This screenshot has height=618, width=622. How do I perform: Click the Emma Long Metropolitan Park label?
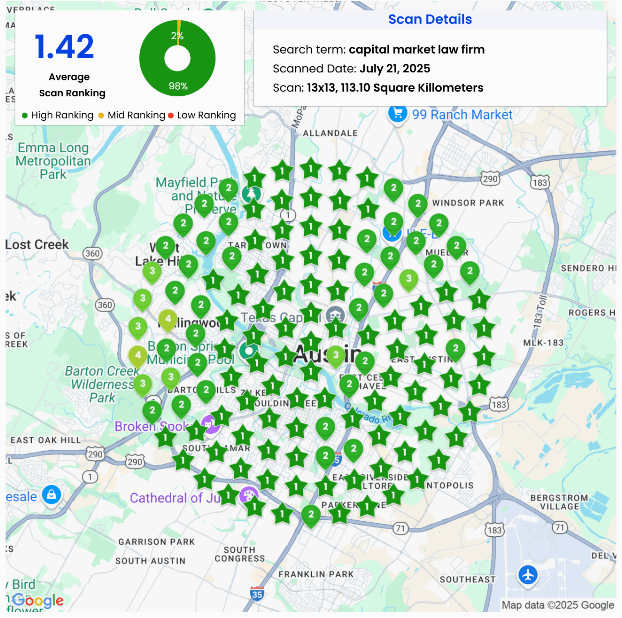[x=53, y=161]
